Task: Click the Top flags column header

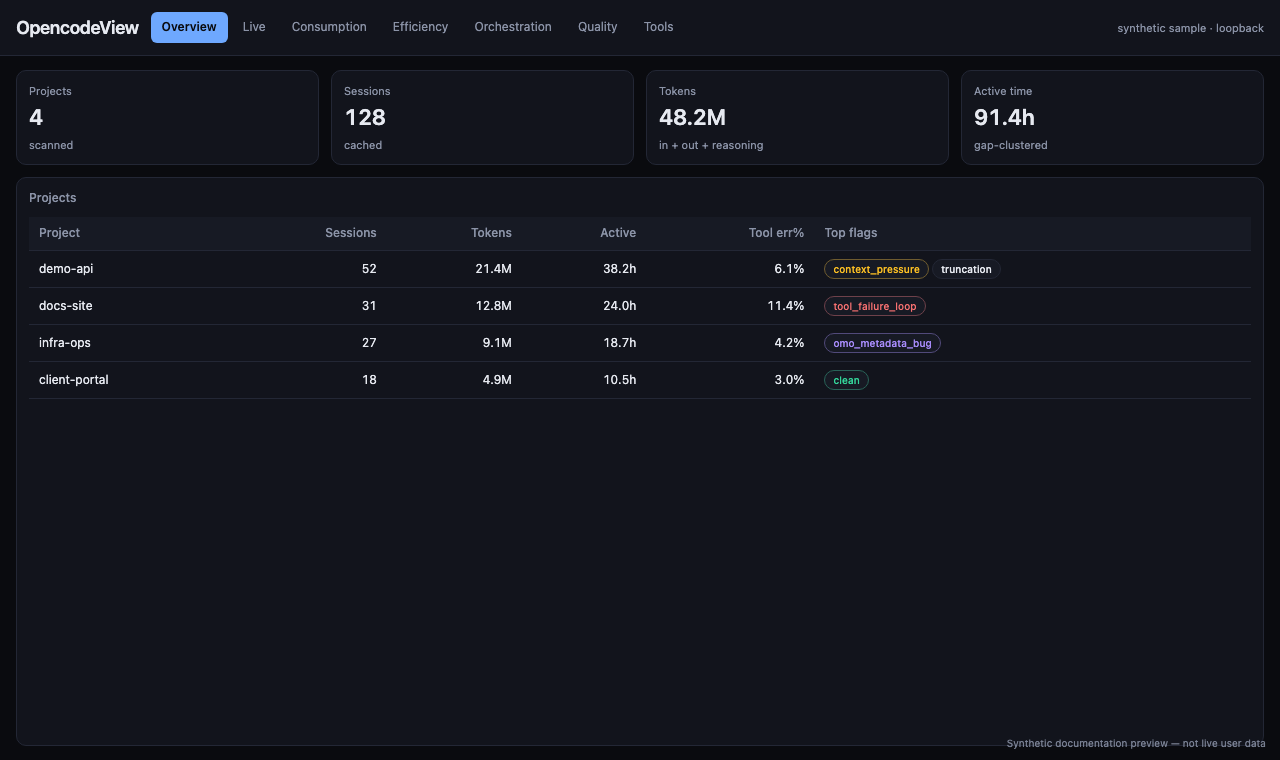Action: (851, 233)
